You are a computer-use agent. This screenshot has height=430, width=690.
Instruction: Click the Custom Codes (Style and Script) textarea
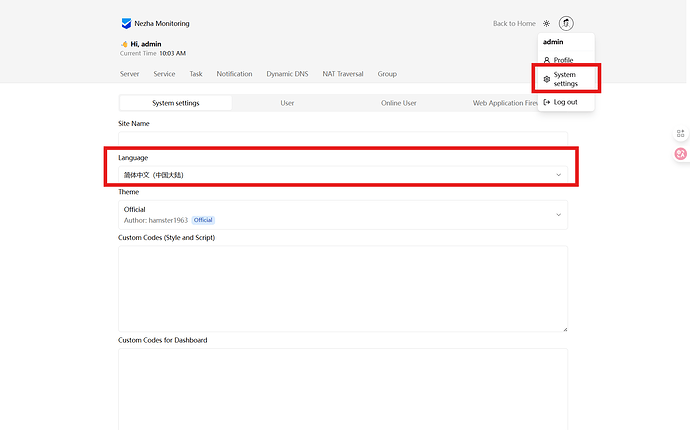coord(343,289)
